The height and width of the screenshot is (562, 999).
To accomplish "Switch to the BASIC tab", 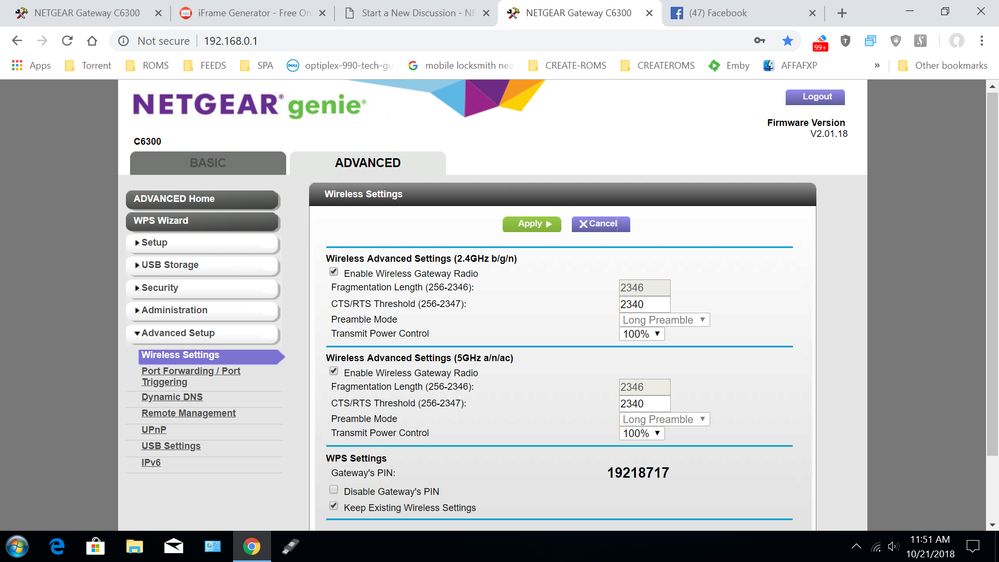I will [208, 163].
